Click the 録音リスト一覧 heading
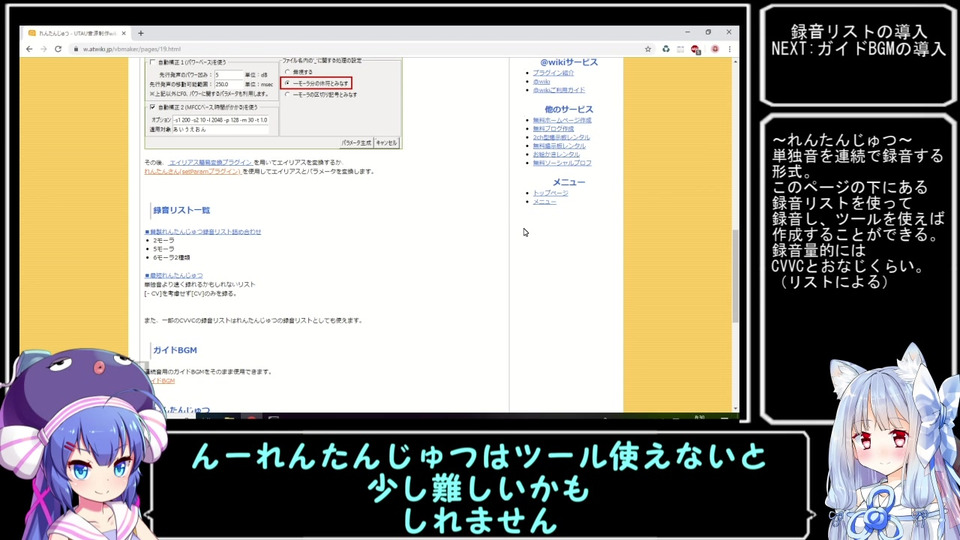Image resolution: width=960 pixels, height=540 pixels. 181,210
